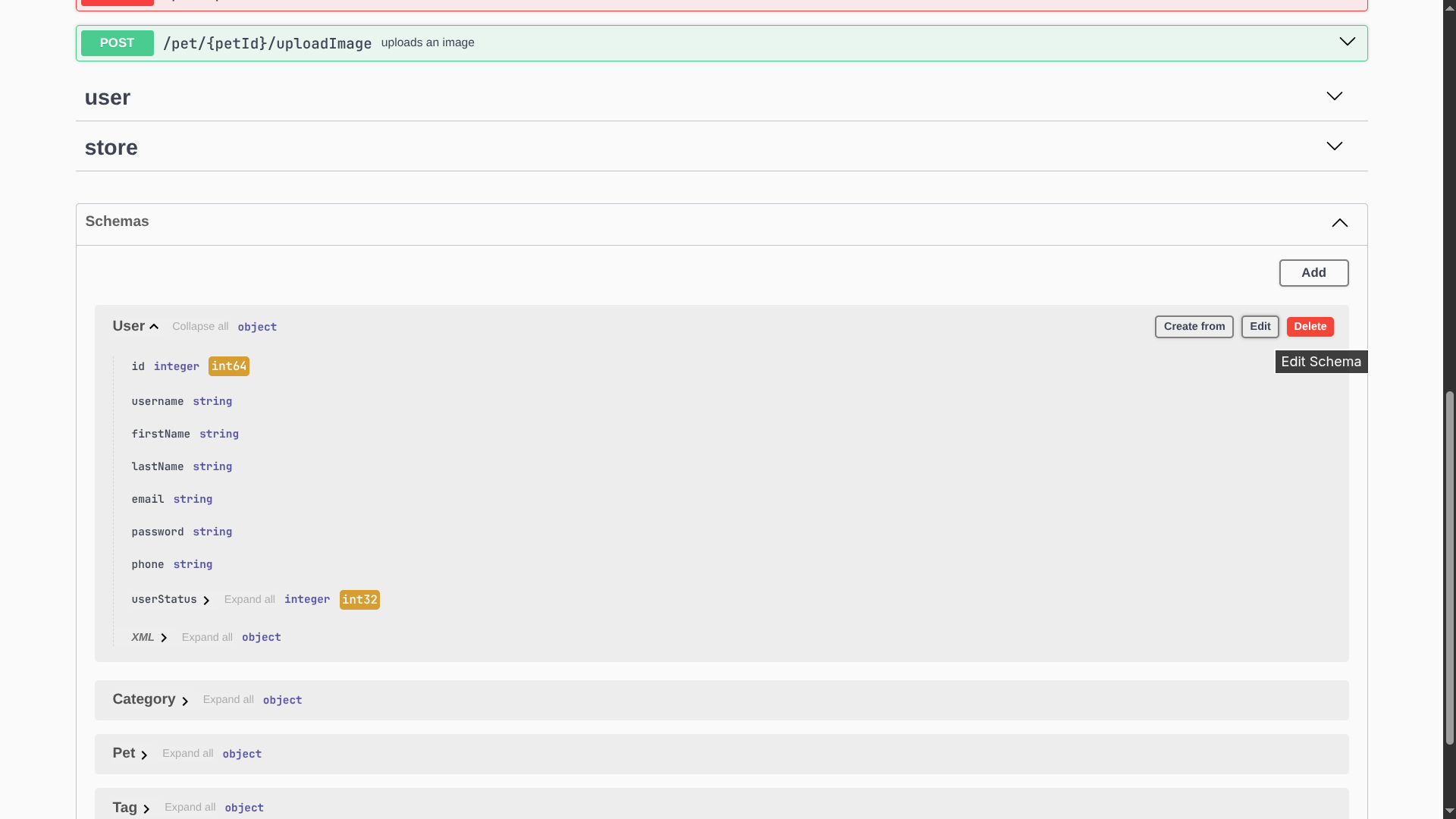1456x819 pixels.
Task: Click the 'uploads an image' summary text
Action: [428, 42]
